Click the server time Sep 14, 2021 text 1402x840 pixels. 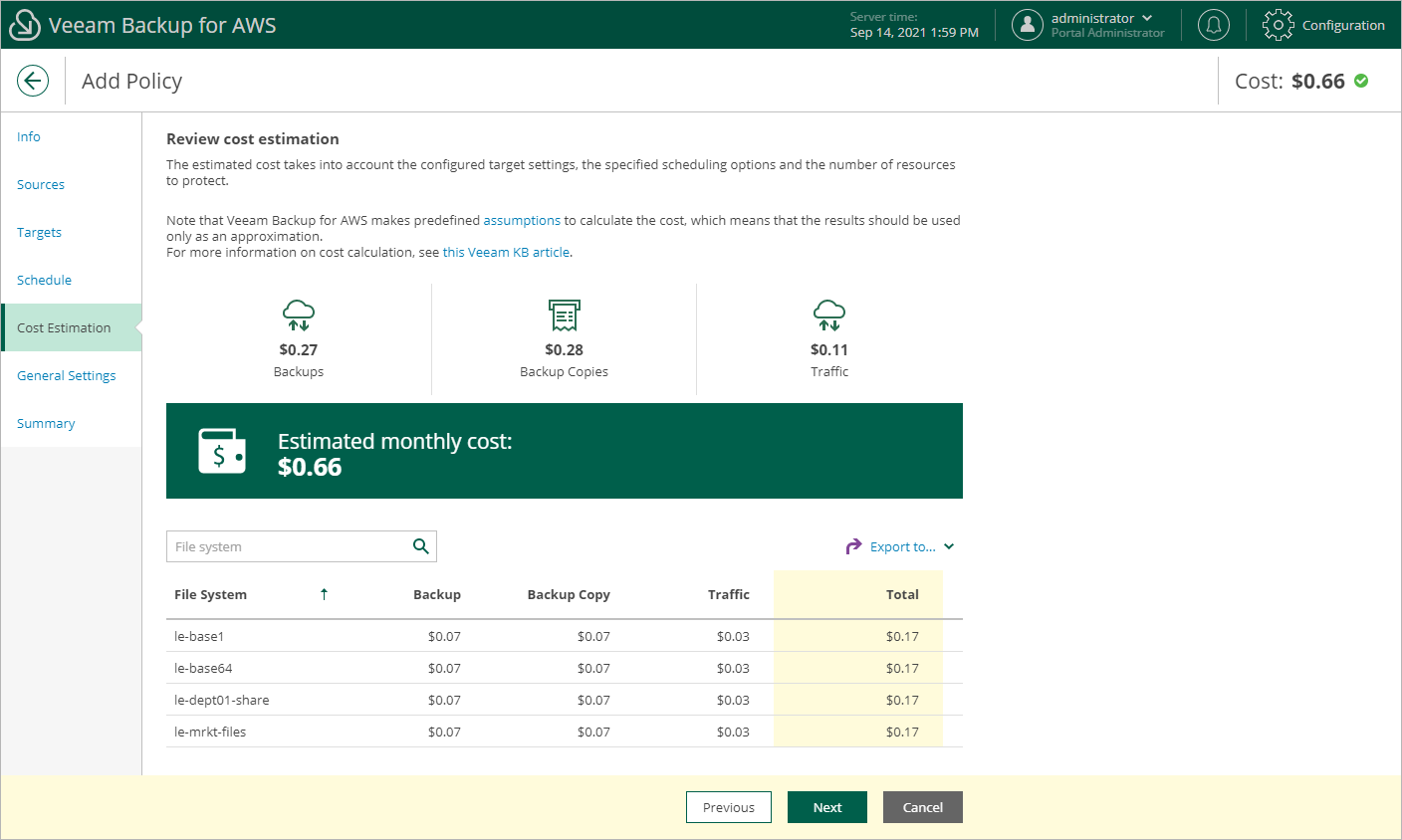(914, 33)
